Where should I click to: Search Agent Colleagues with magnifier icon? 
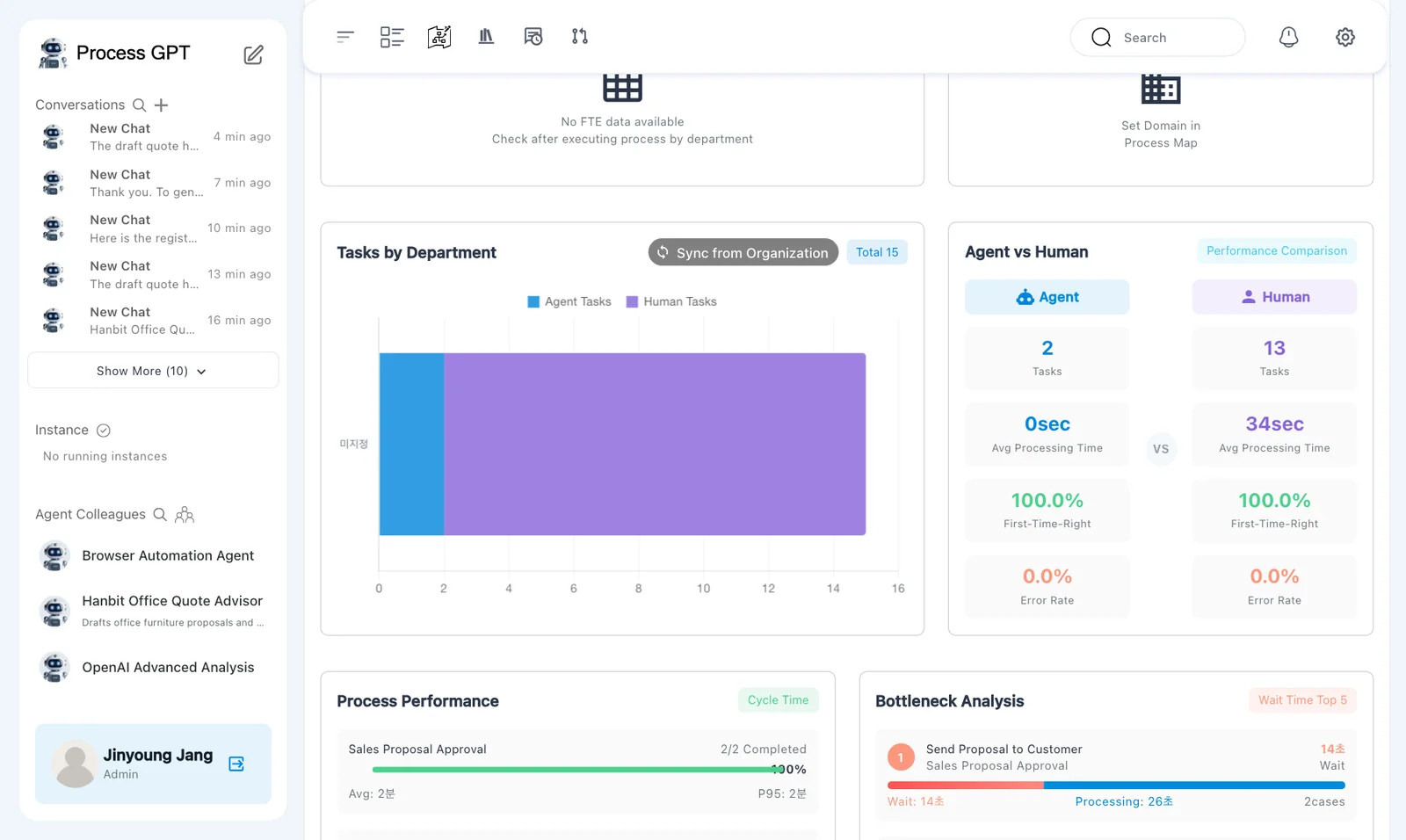coord(160,515)
